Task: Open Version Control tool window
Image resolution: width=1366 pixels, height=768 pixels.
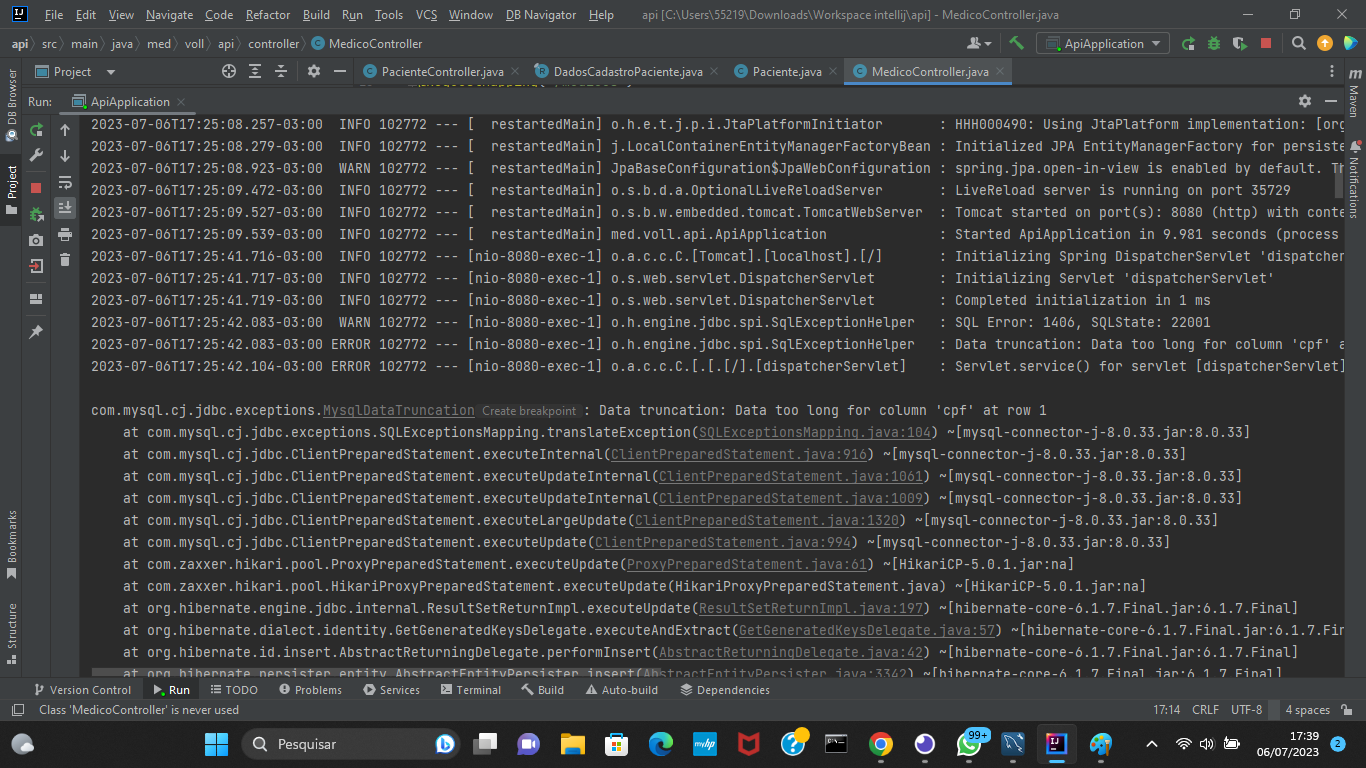Action: [82, 690]
